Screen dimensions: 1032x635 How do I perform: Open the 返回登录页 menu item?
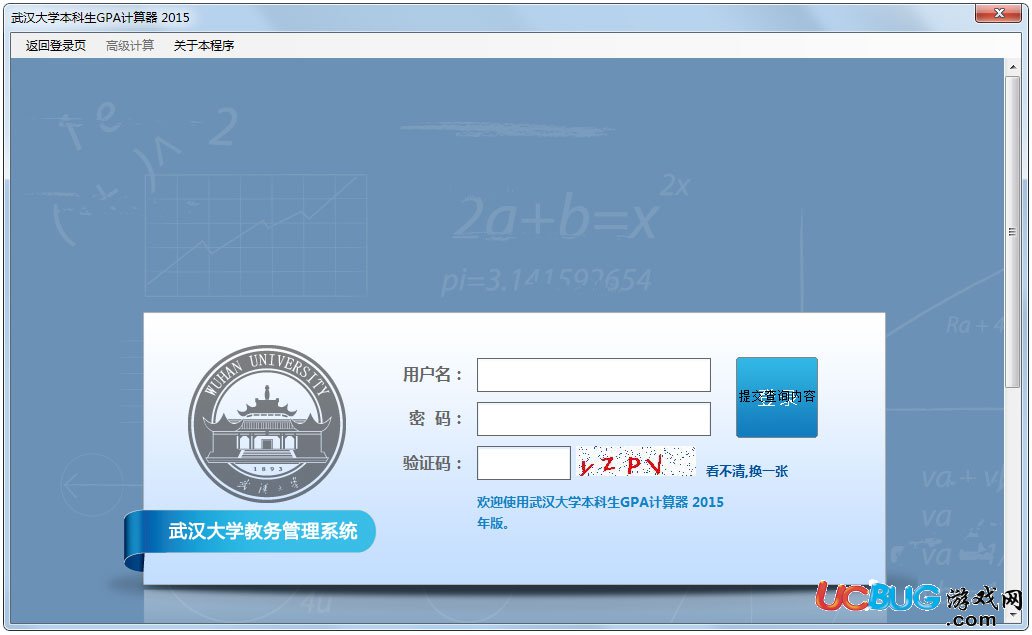point(55,45)
